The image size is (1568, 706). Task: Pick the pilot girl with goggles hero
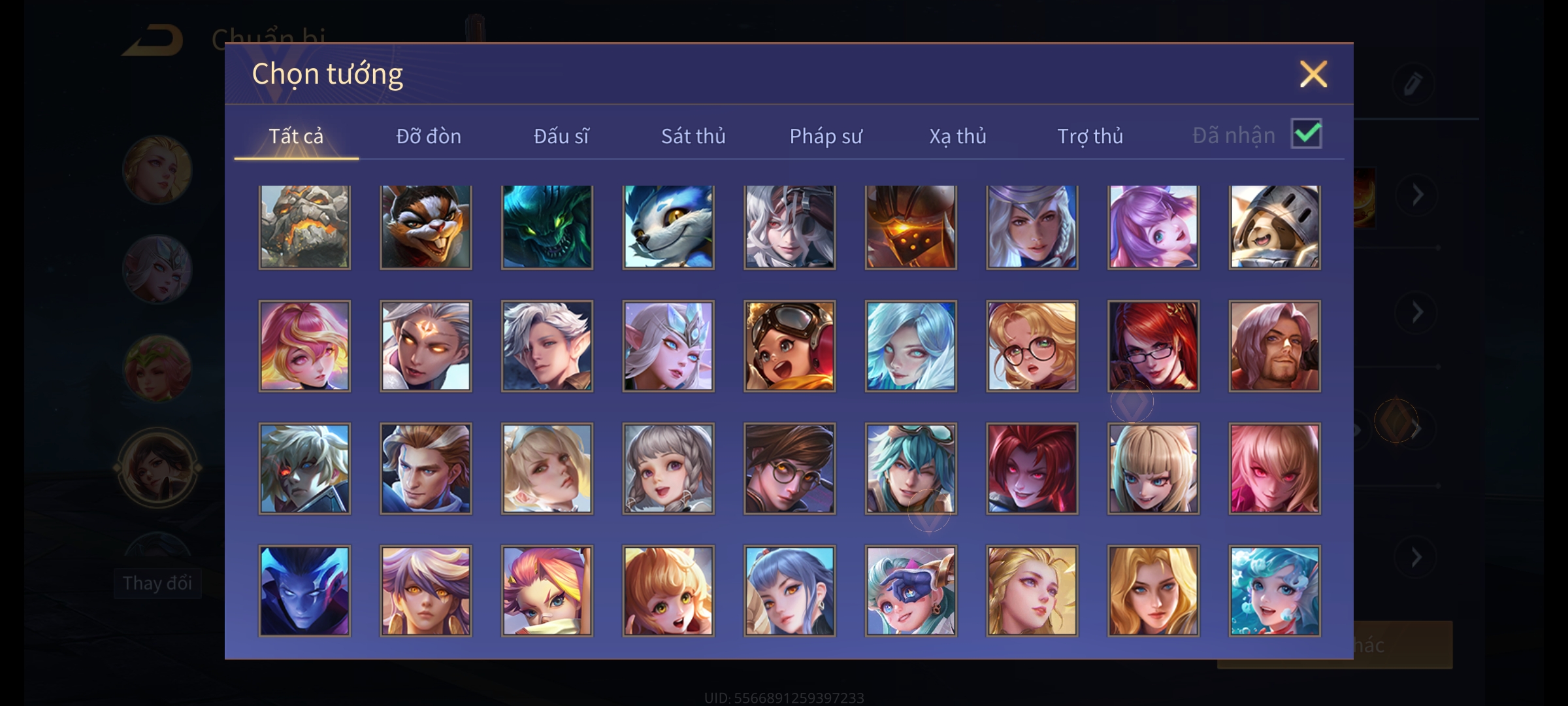(x=789, y=346)
